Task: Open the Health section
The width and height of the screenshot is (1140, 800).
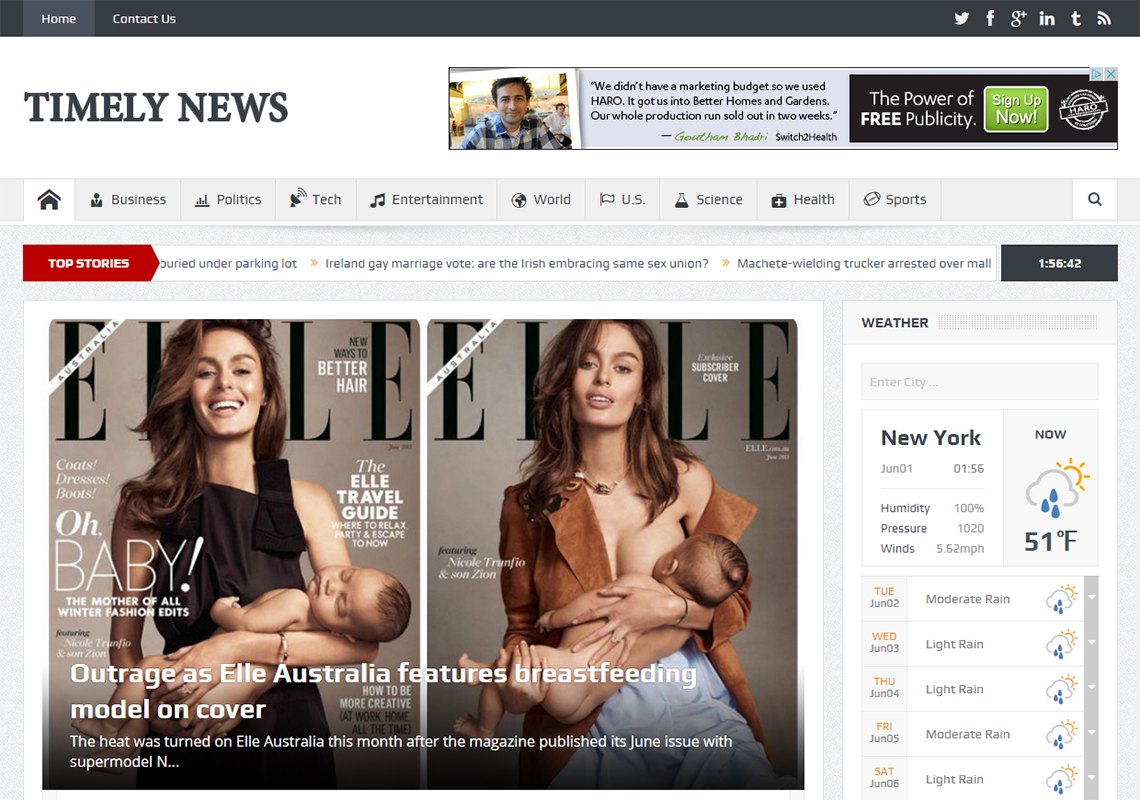Action: [803, 199]
